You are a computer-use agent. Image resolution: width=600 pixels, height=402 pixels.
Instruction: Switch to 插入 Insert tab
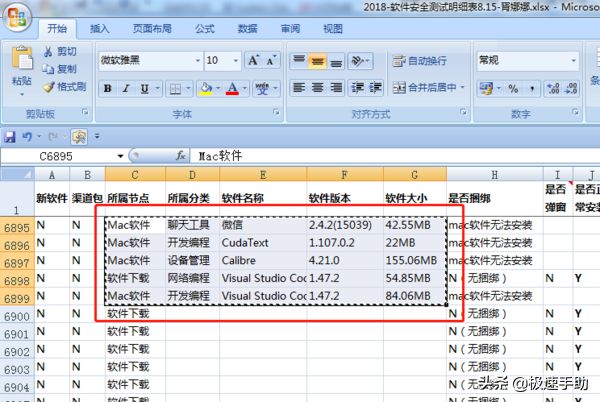[x=99, y=29]
